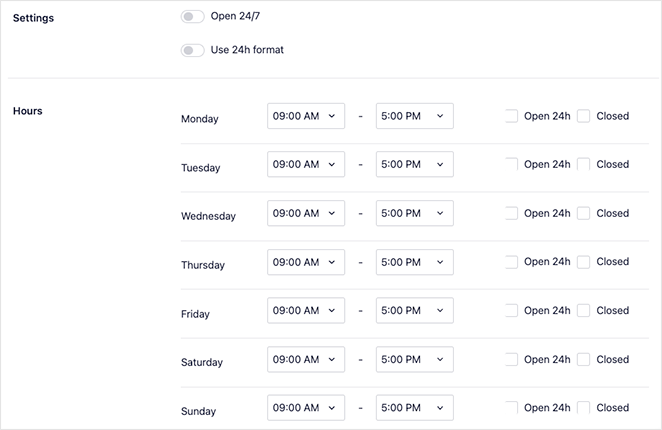Click the Settings section heading
Viewport: 662px width, 430px height.
pos(33,18)
